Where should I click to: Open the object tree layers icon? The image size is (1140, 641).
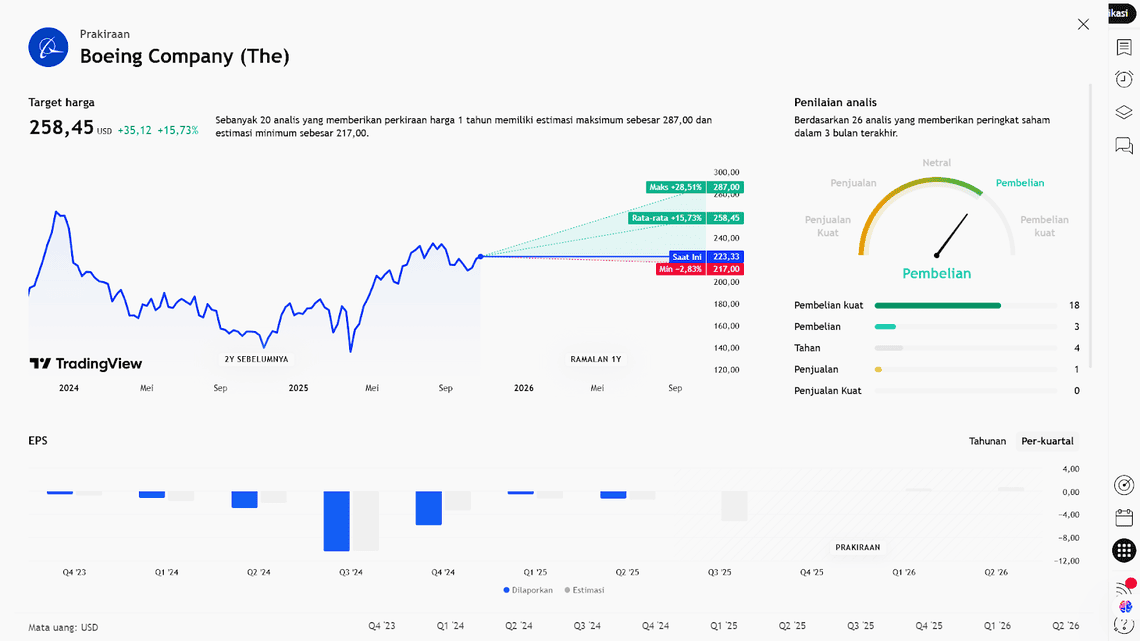tap(1124, 113)
